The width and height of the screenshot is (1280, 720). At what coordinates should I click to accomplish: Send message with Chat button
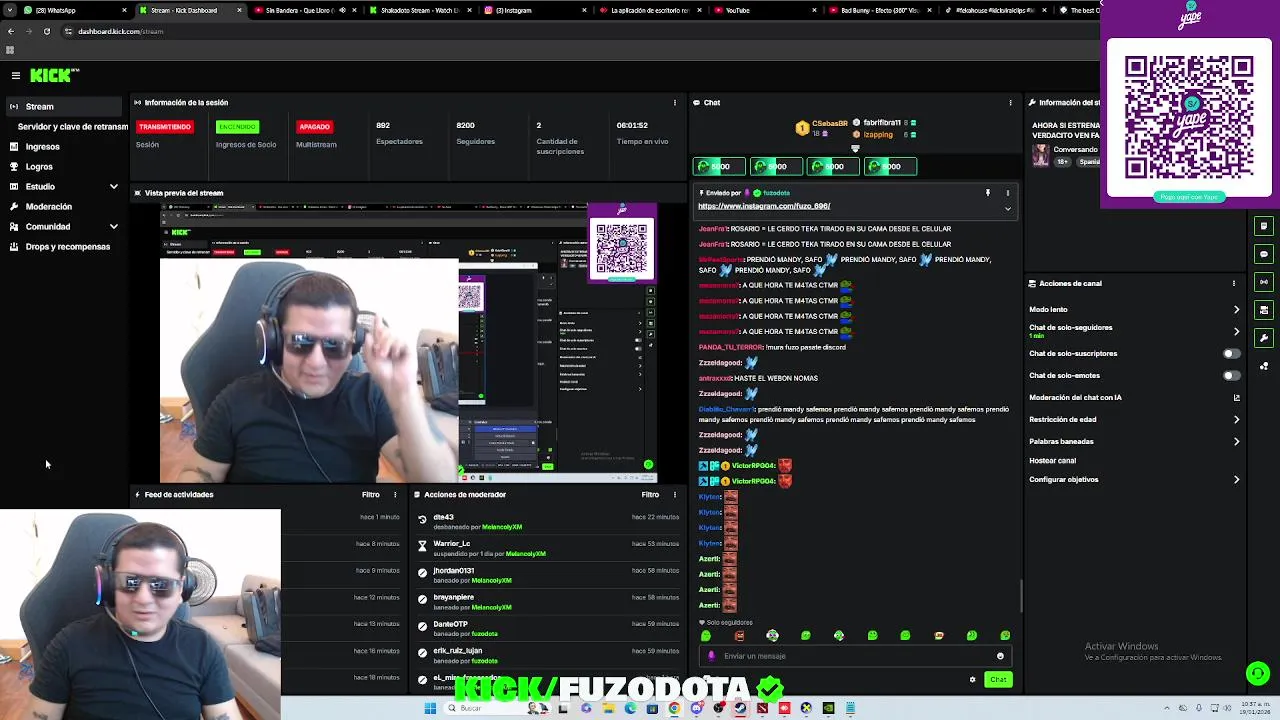point(998,680)
